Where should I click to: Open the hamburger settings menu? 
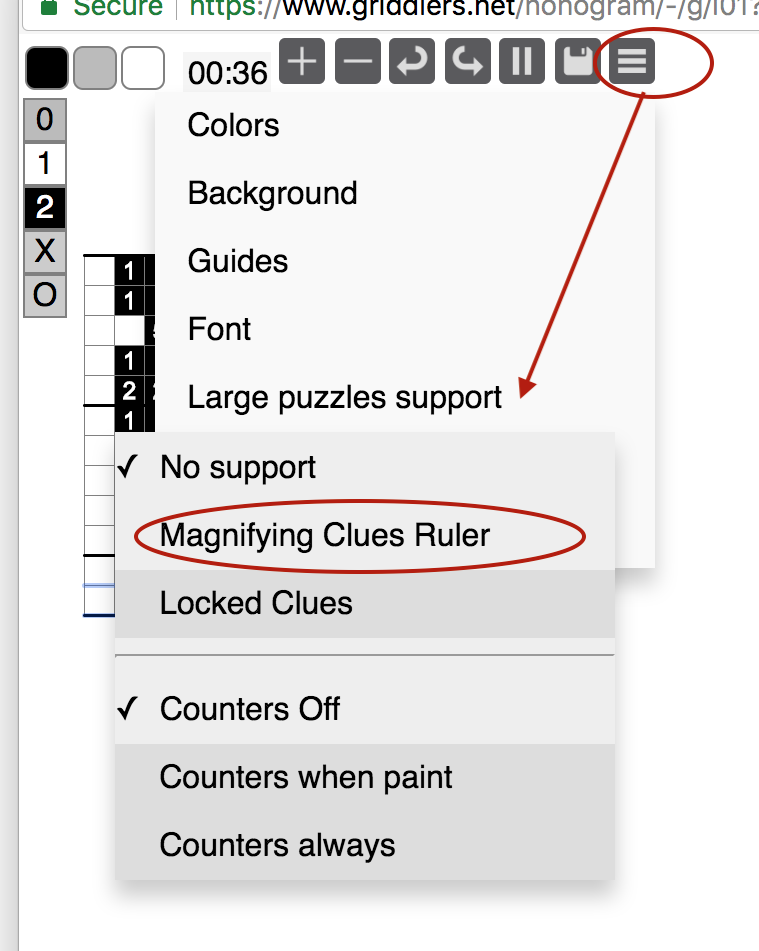pyautogui.click(x=632, y=61)
